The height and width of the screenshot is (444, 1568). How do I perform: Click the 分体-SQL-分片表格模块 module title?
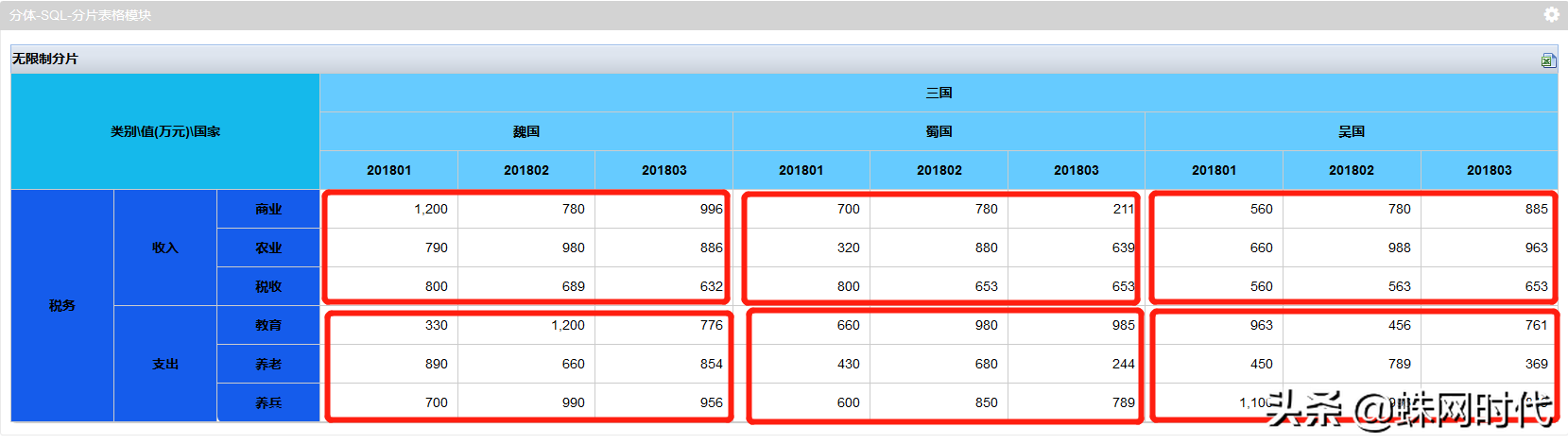(x=81, y=15)
